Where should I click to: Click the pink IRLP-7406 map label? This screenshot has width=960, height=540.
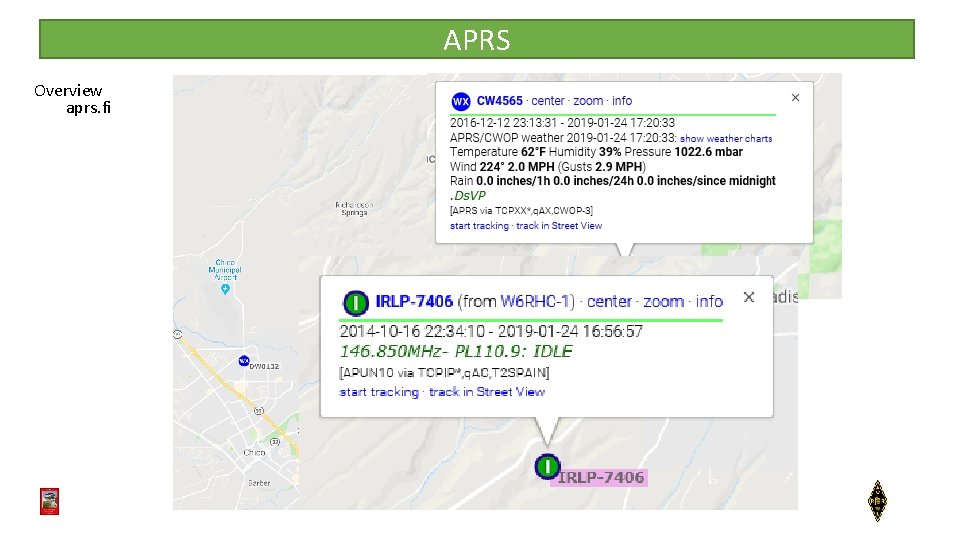(x=601, y=478)
